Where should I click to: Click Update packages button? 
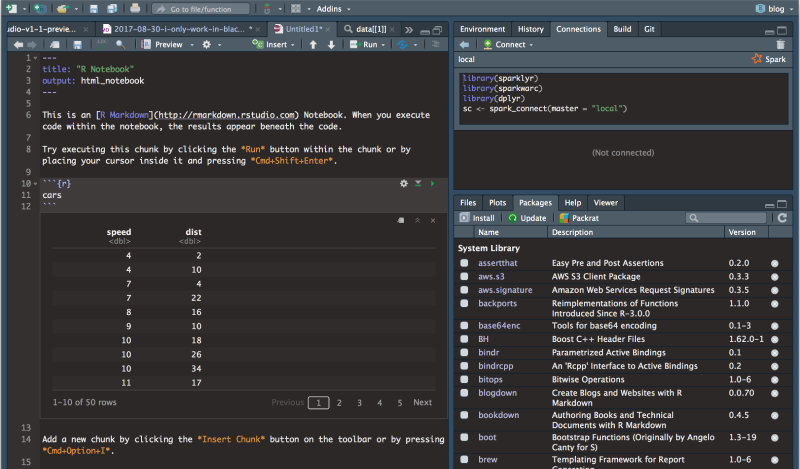click(528, 218)
